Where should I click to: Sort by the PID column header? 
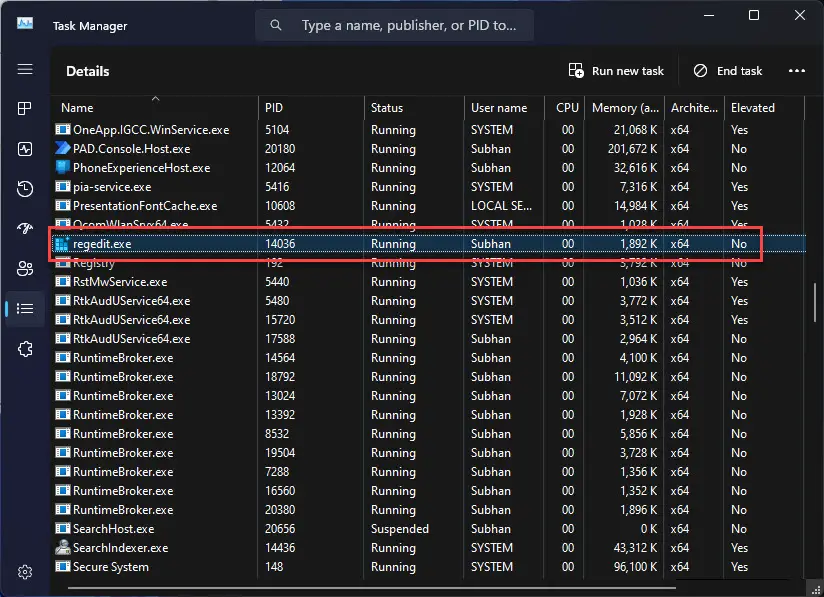[311, 108]
